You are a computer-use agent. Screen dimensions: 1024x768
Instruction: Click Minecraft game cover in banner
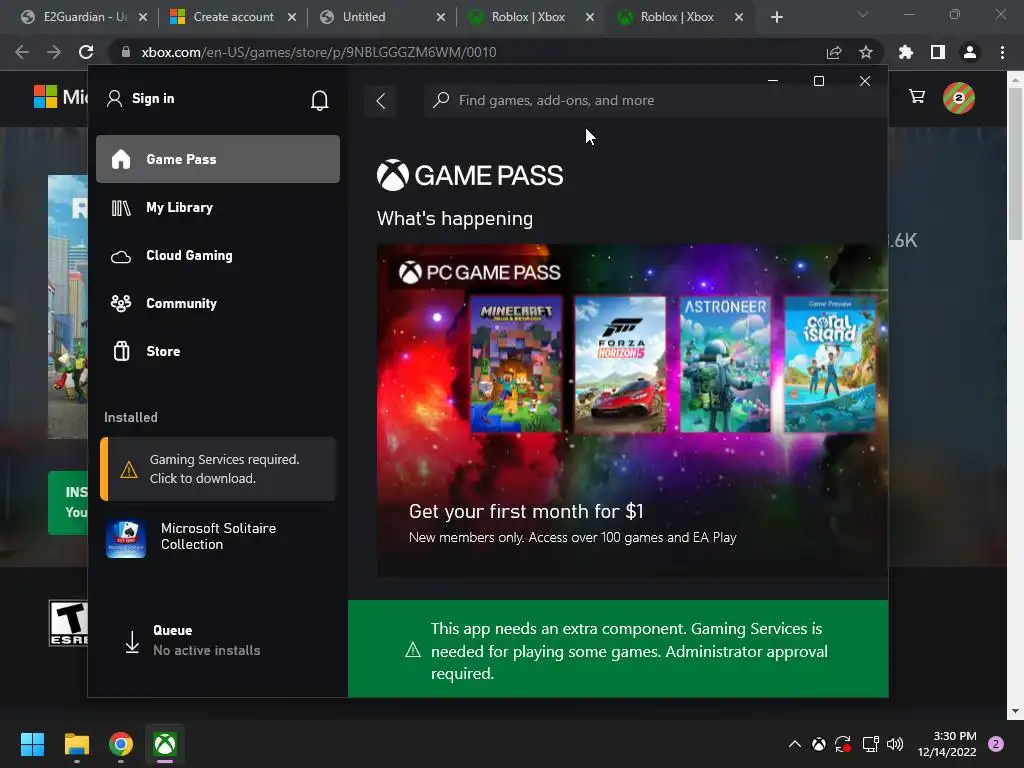pos(516,364)
